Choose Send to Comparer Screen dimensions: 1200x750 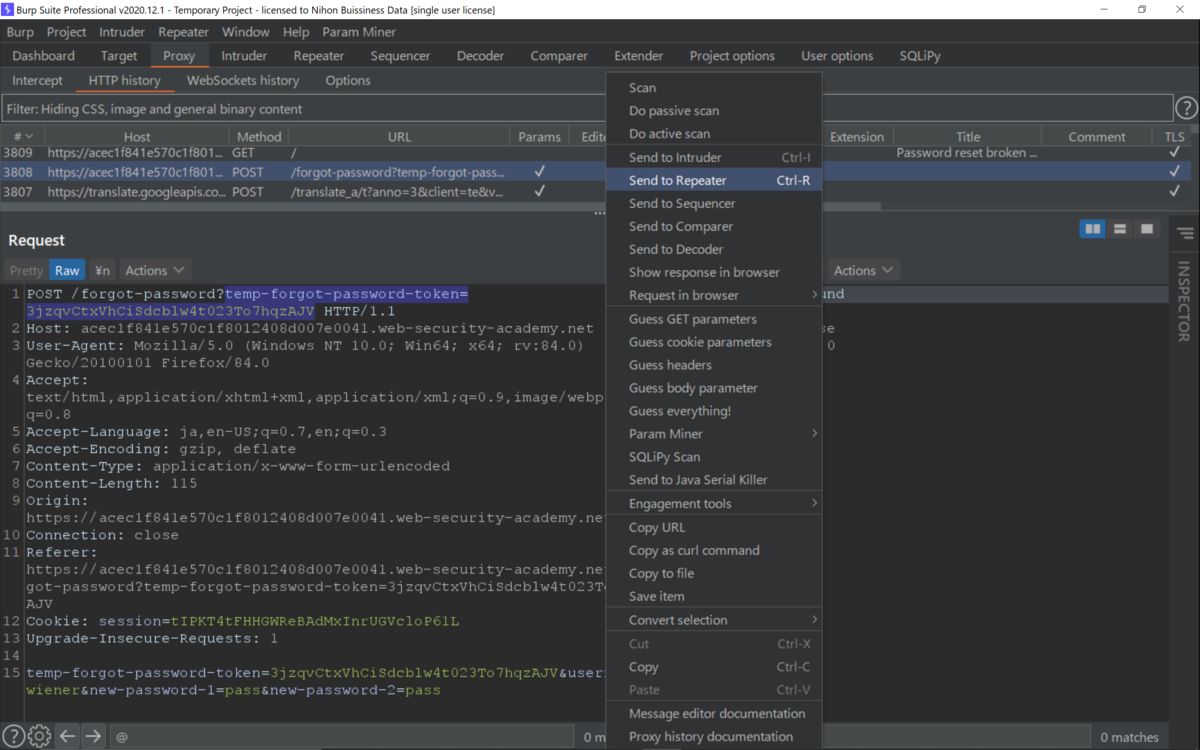pos(714,226)
